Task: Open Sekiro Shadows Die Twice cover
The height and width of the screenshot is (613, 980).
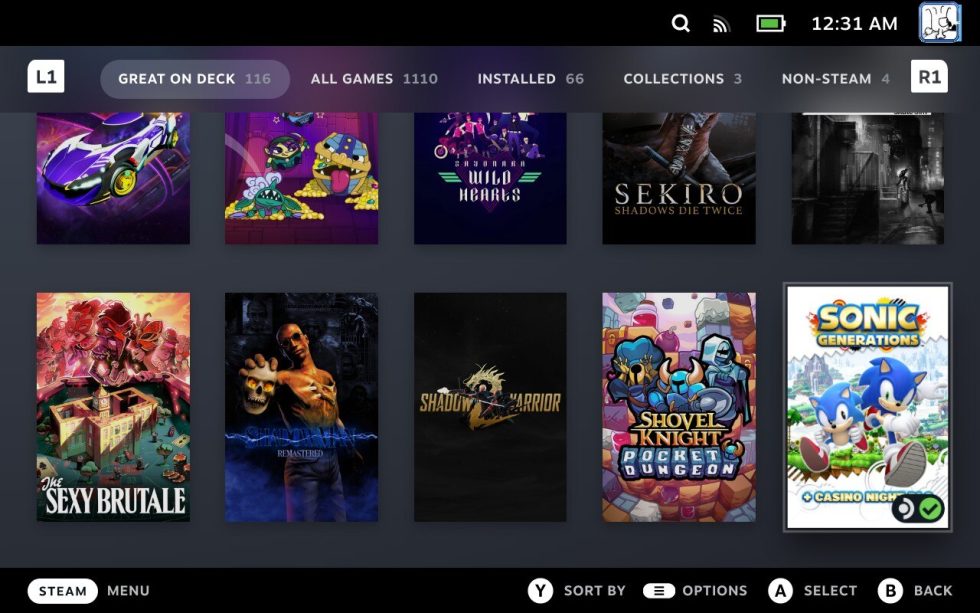Action: tap(679, 178)
